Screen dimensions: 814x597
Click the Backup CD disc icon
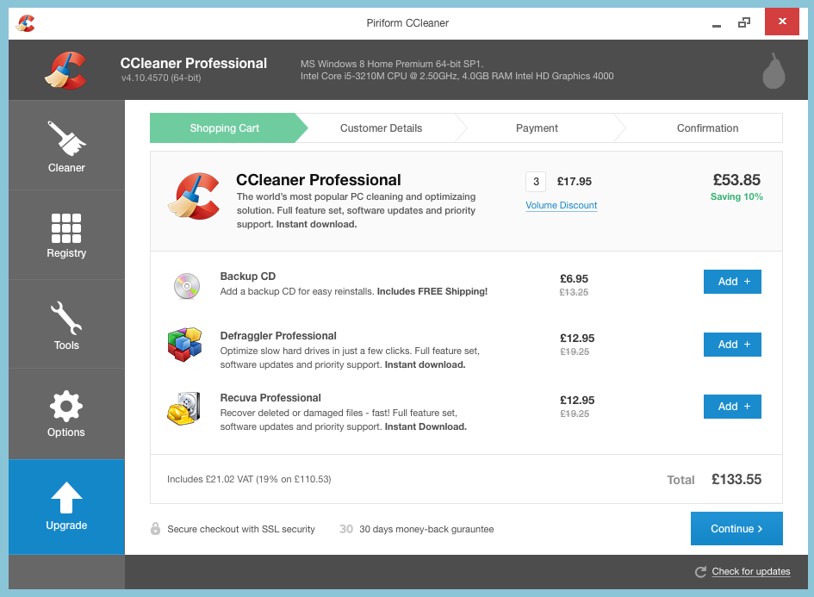[x=187, y=286]
